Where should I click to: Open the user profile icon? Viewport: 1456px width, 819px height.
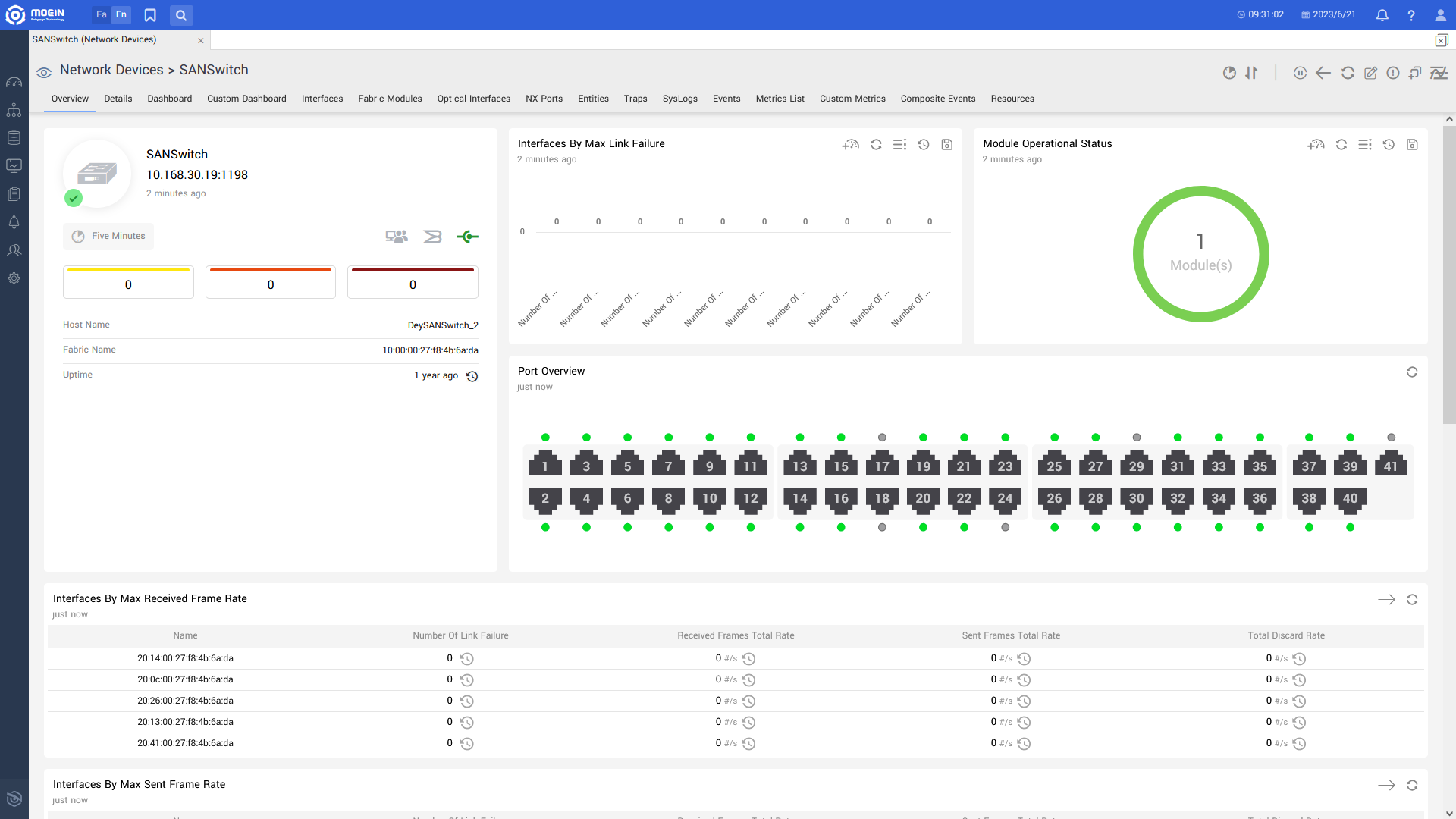click(x=1440, y=15)
